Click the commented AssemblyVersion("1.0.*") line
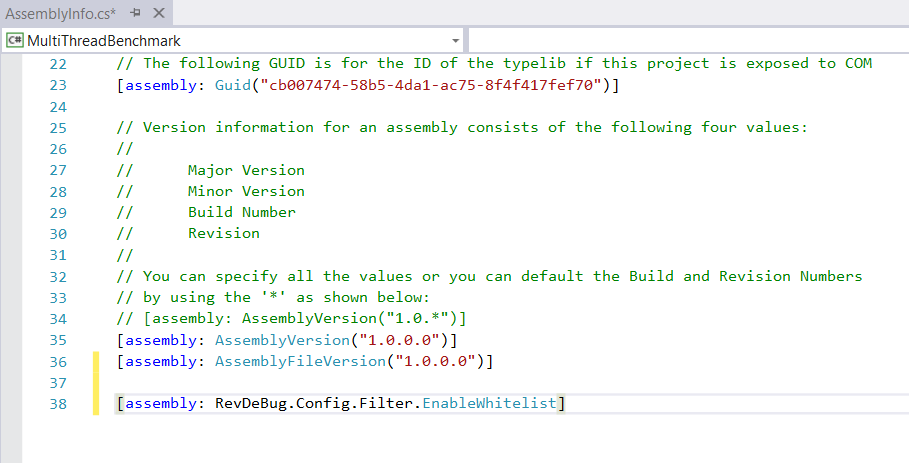The image size is (909, 463). point(291,319)
